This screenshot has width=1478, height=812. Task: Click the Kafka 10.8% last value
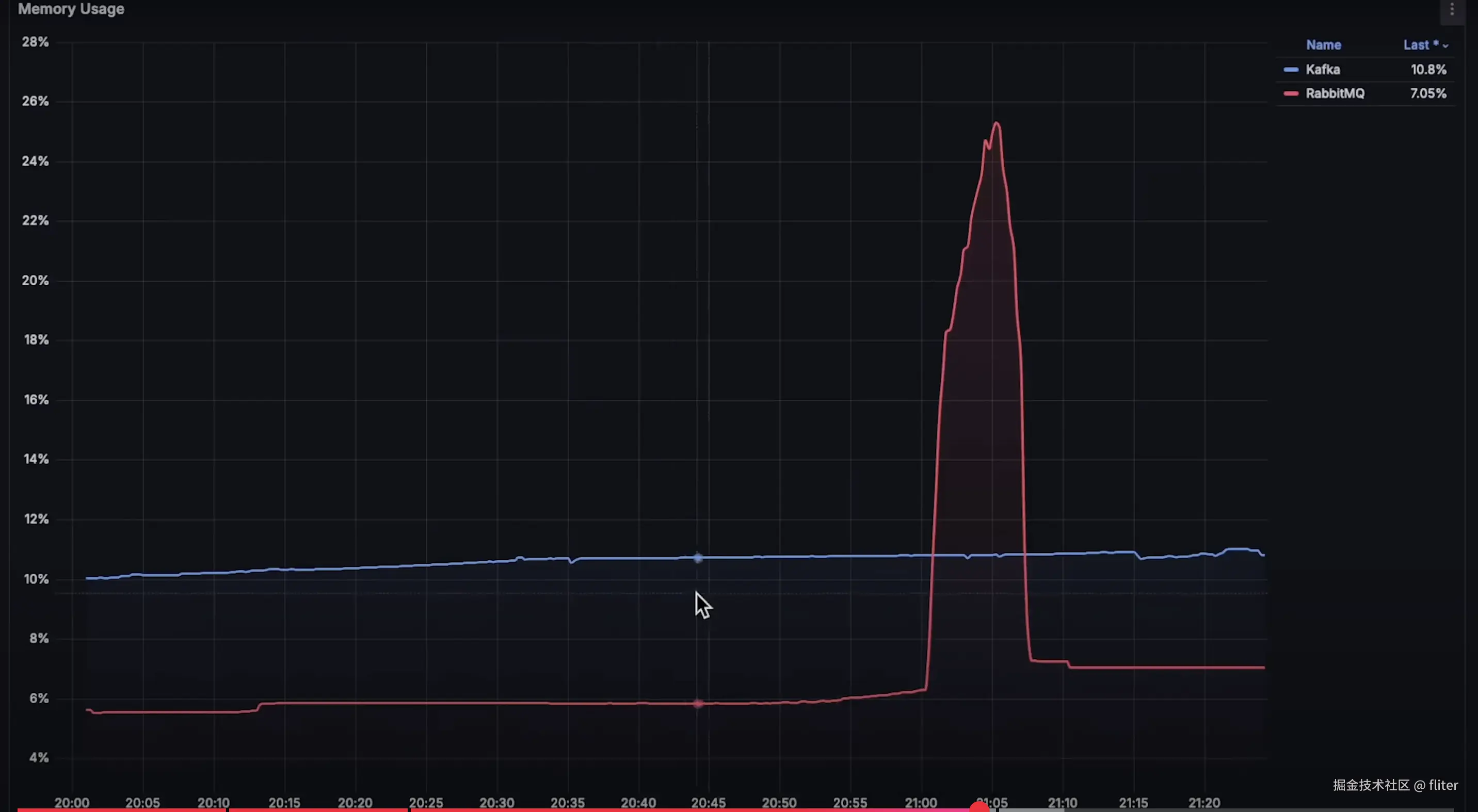click(1428, 70)
